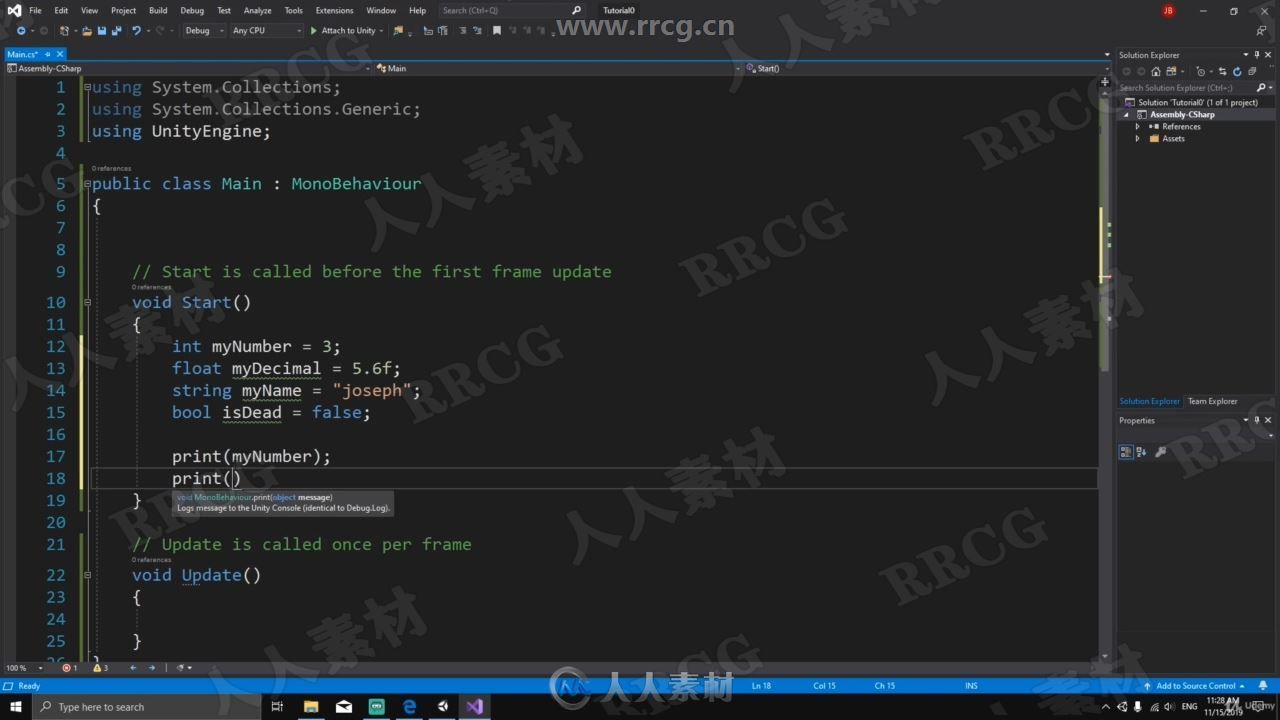1280x720 pixels.
Task: Select Solution 'Tutorial0' tree row
Action: coord(1197,102)
